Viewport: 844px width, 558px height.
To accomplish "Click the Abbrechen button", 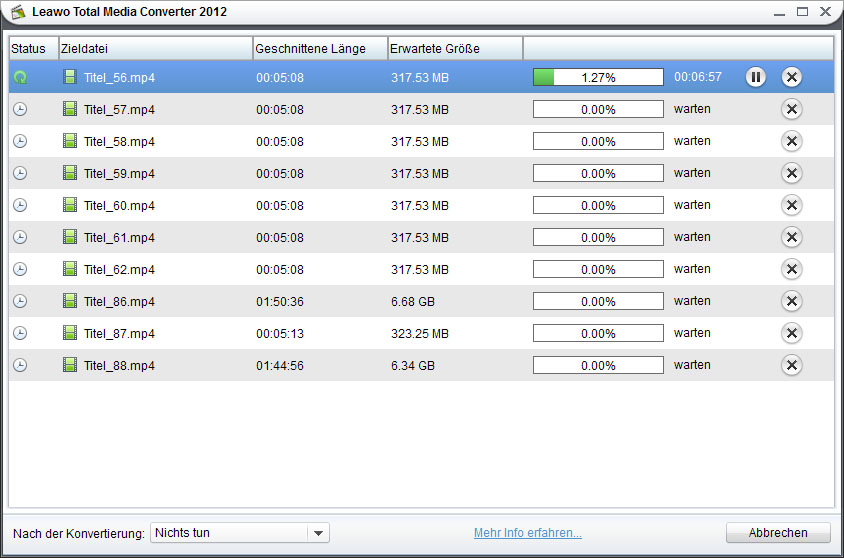I will [778, 533].
